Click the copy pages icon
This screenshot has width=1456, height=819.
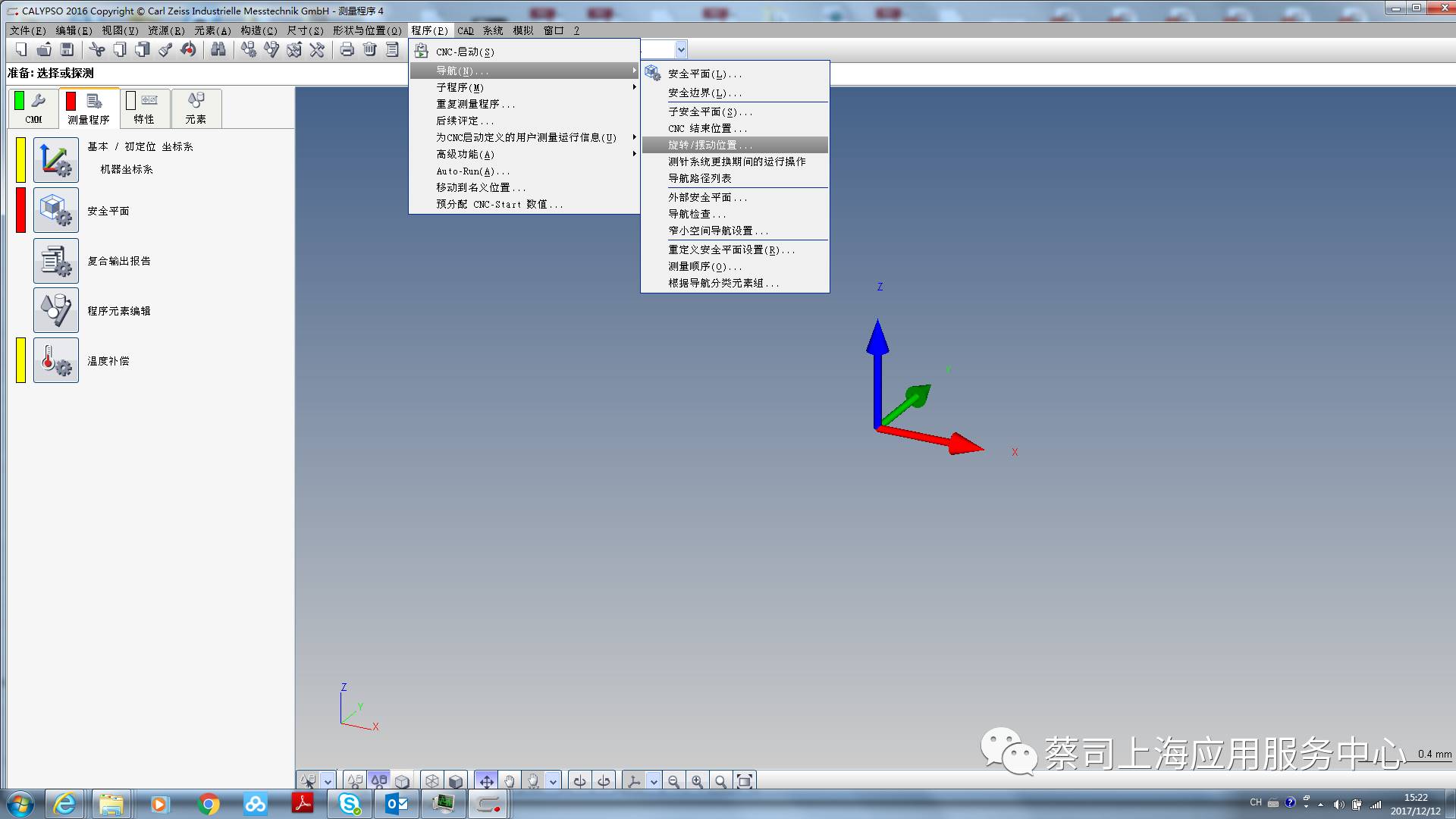pyautogui.click(x=120, y=50)
